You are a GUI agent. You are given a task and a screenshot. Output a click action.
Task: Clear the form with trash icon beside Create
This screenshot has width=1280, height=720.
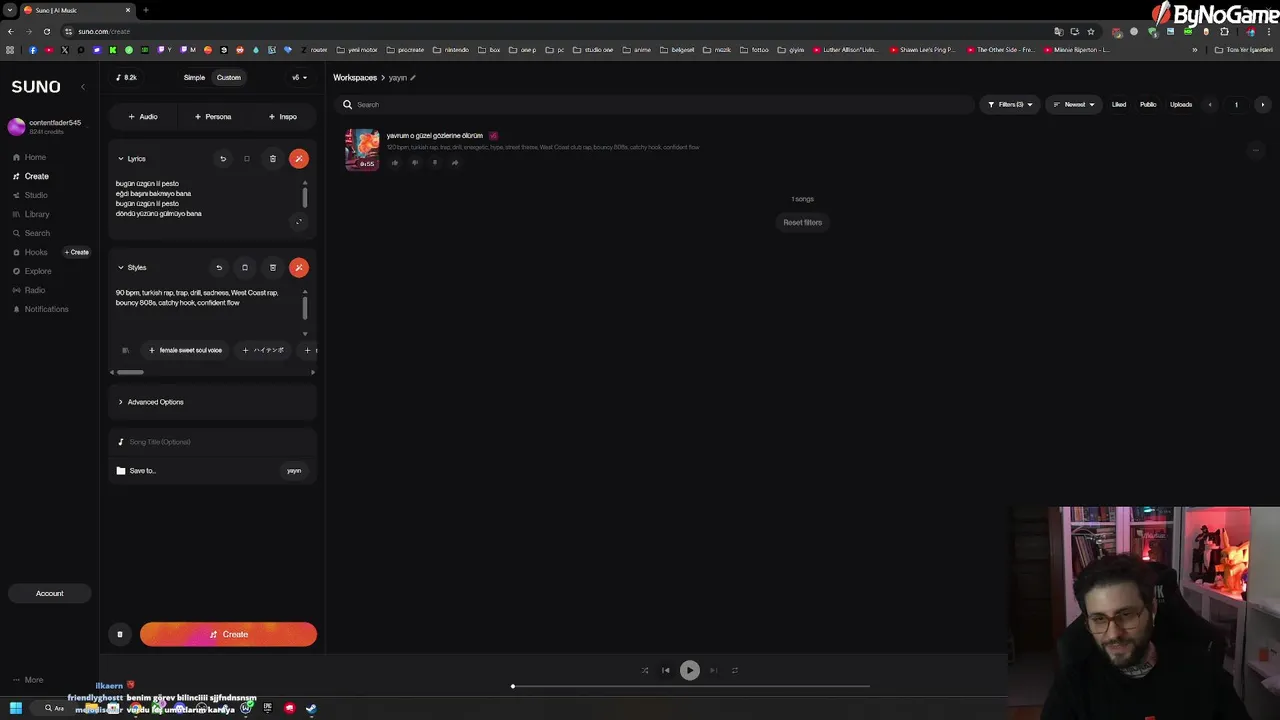(120, 634)
